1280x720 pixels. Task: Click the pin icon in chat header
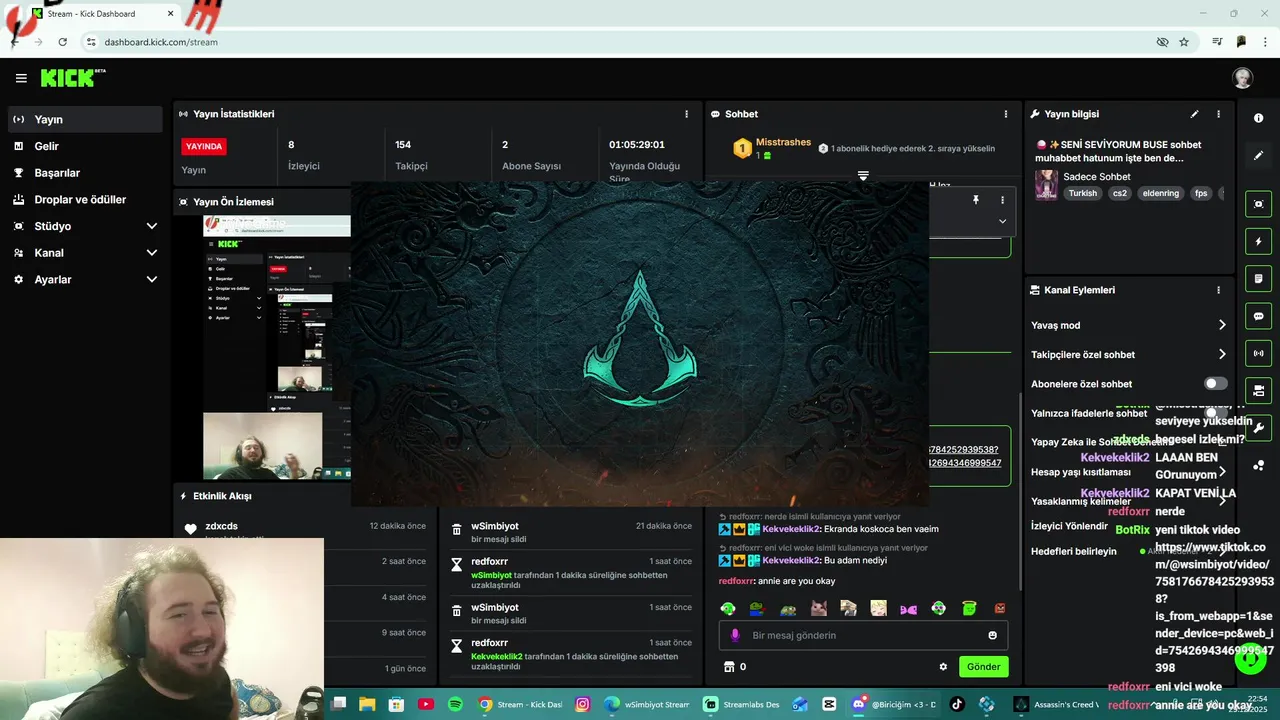click(x=976, y=200)
